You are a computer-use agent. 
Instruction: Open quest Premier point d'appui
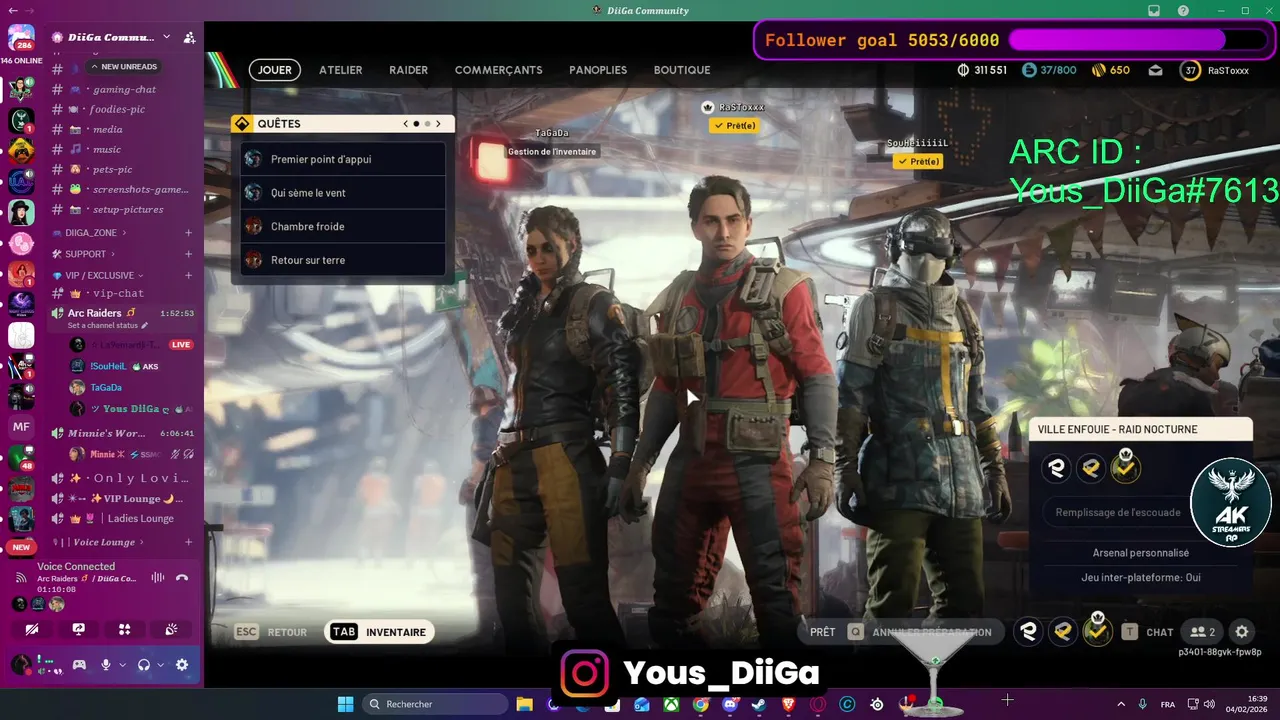point(343,159)
